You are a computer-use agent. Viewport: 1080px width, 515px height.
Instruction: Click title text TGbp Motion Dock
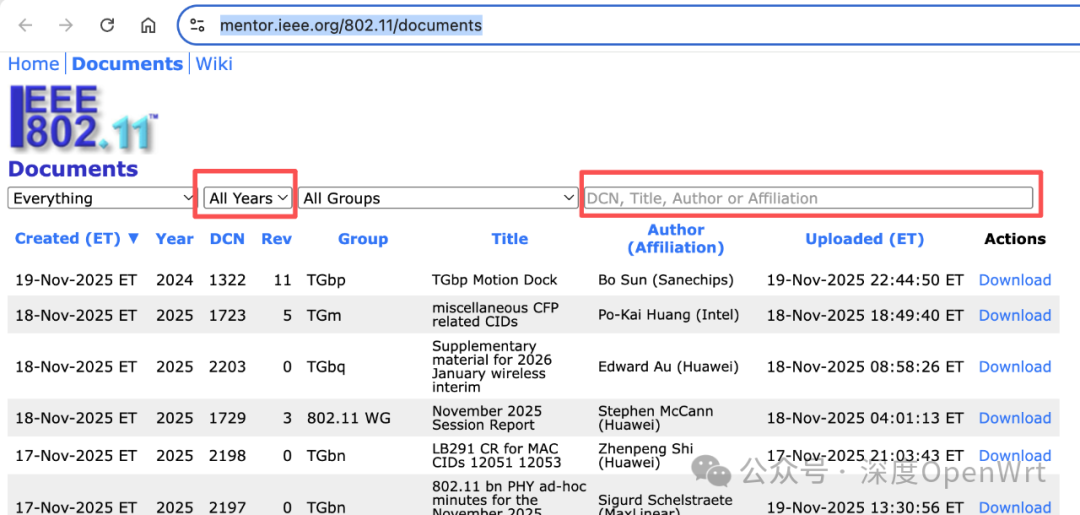pos(495,280)
